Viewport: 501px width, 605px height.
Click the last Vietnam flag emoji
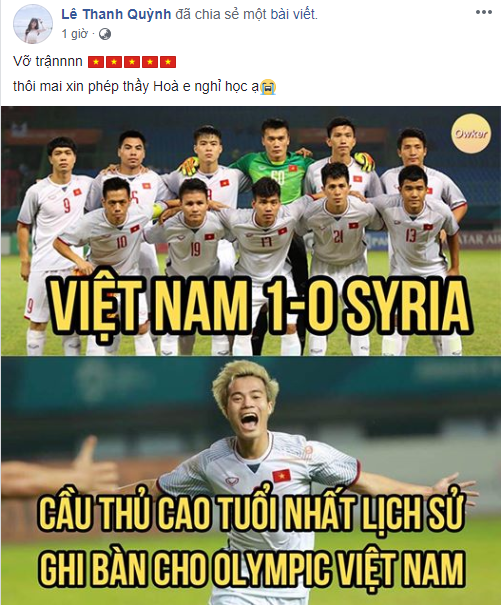click(168, 62)
